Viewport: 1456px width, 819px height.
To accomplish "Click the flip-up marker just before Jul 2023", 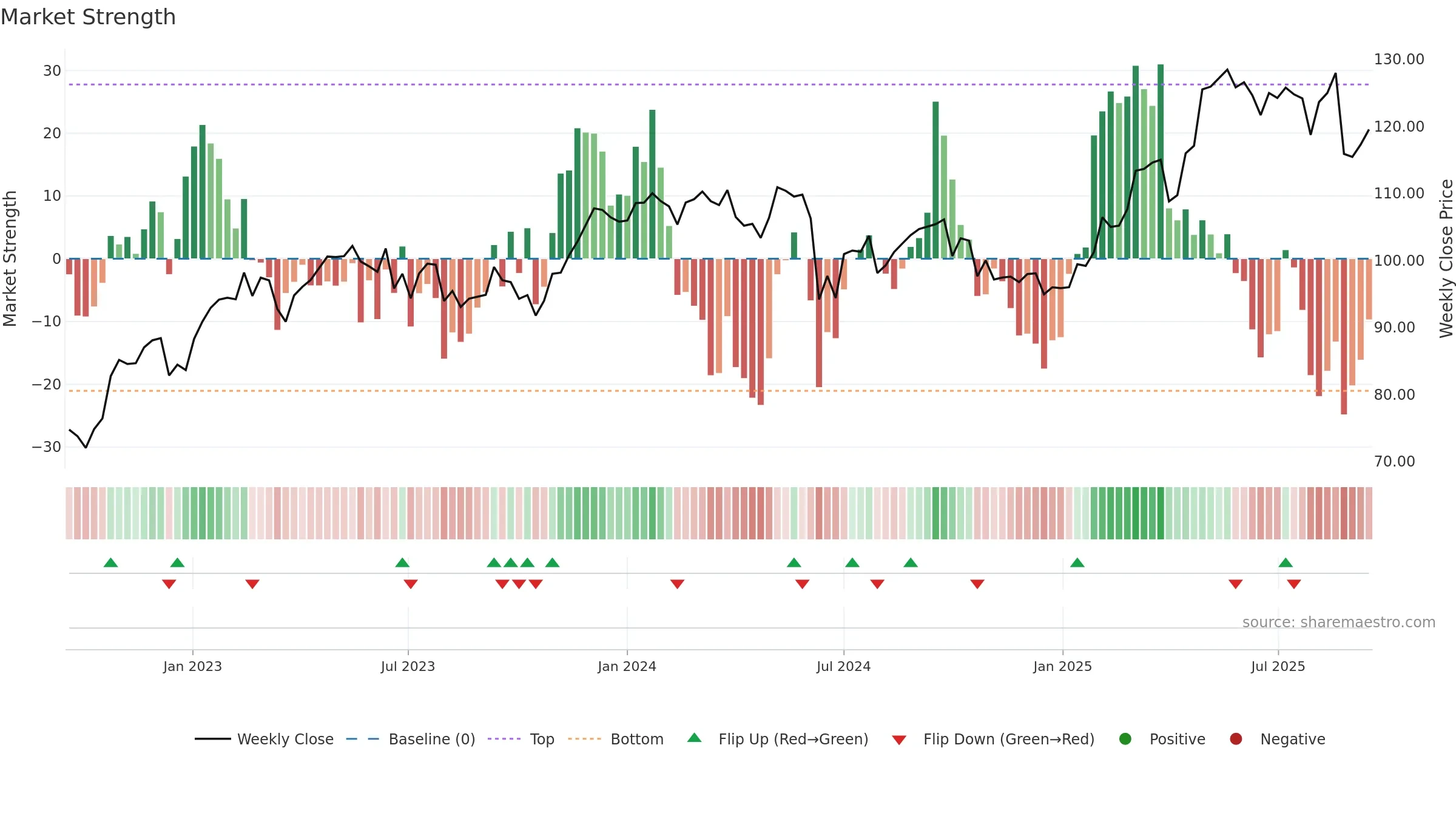I will (x=402, y=563).
